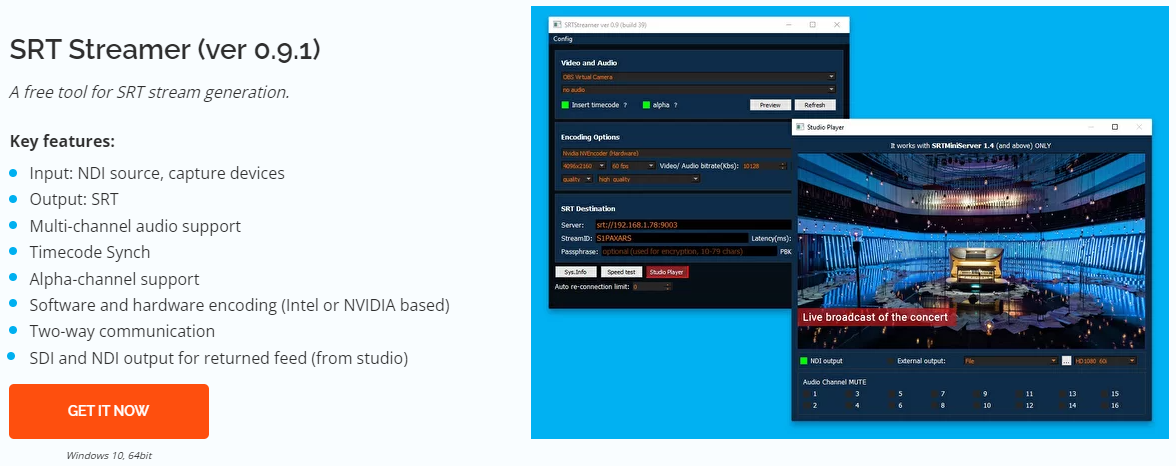Click the 'Encoding Options' section heading
This screenshot has width=1176, height=466.
590,137
